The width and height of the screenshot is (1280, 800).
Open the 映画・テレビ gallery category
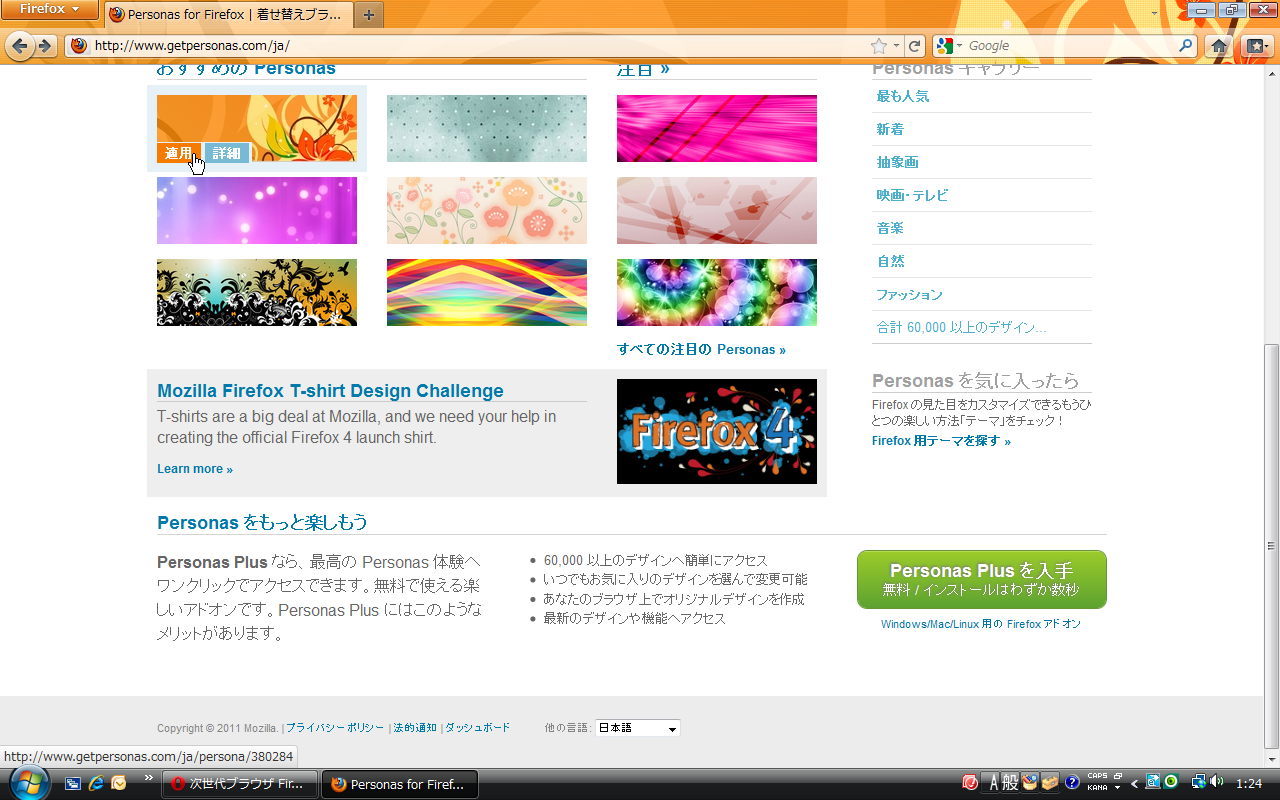point(912,195)
